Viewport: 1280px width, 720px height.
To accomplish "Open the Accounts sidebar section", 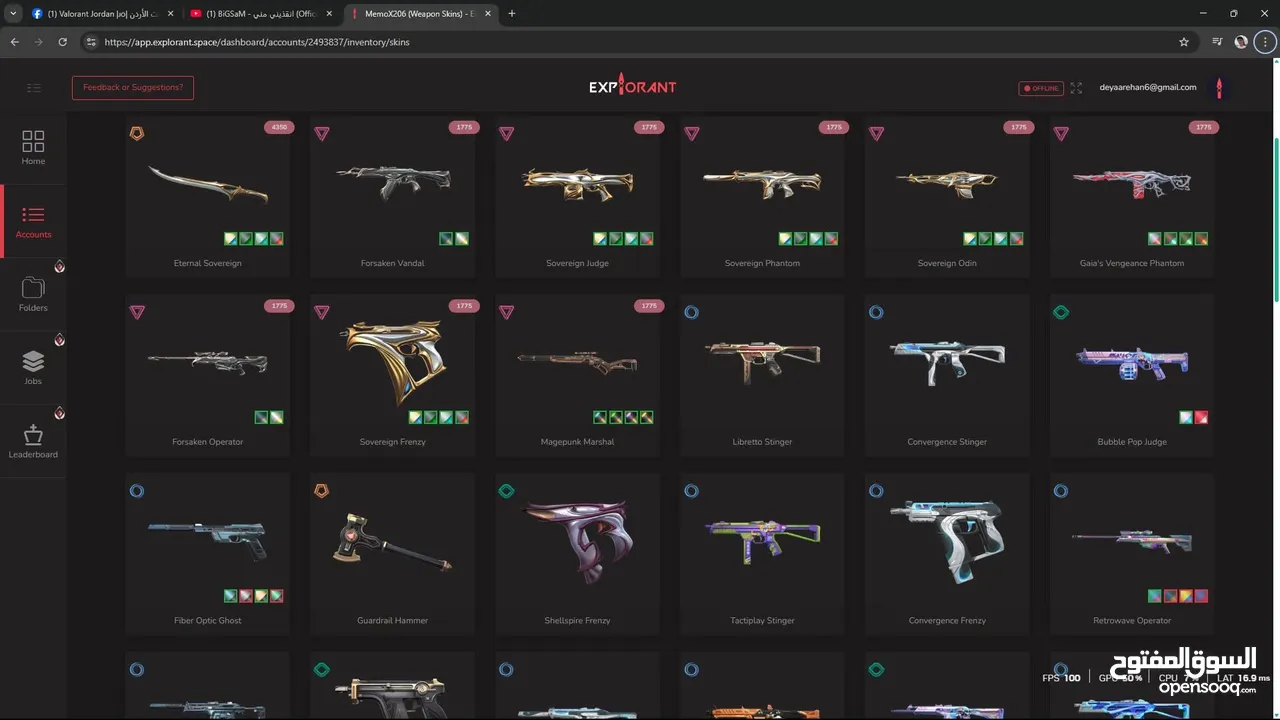I will pos(33,222).
